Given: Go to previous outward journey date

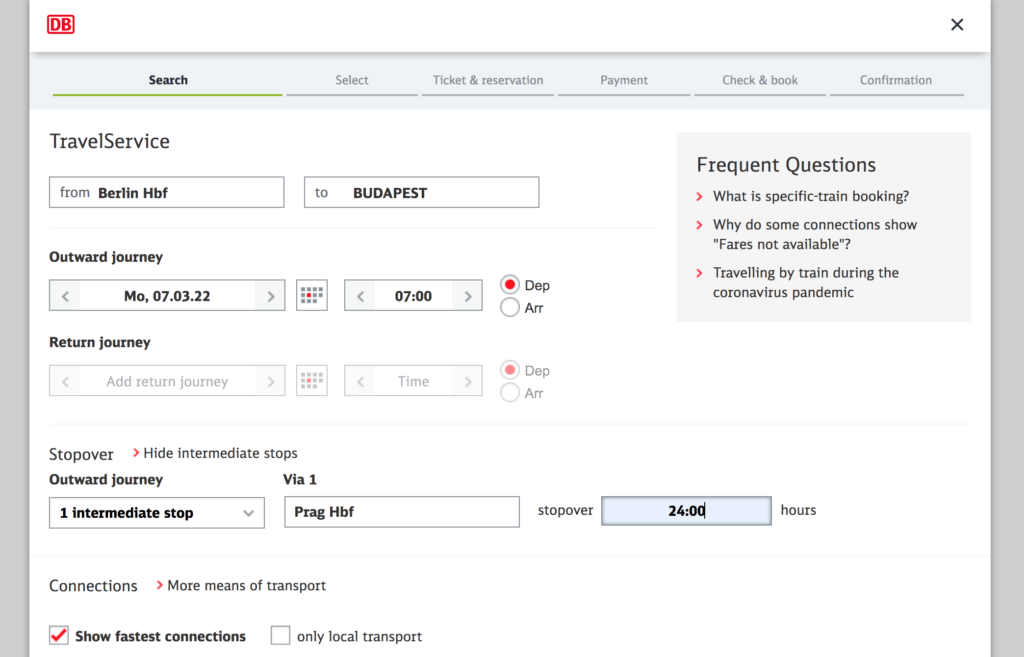Looking at the screenshot, I should pyautogui.click(x=65, y=296).
